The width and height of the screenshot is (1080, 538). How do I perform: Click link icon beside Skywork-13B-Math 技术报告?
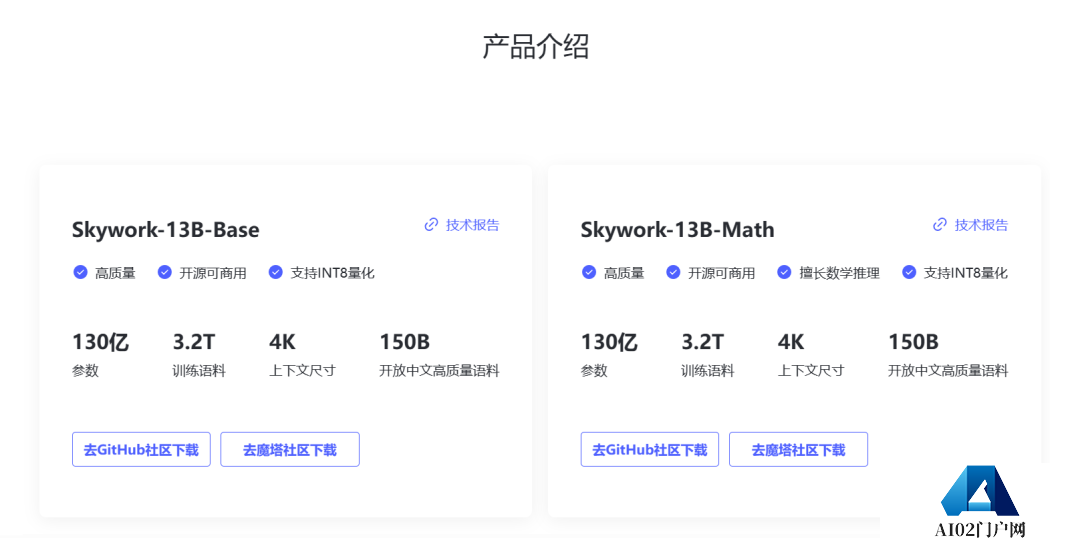[939, 225]
